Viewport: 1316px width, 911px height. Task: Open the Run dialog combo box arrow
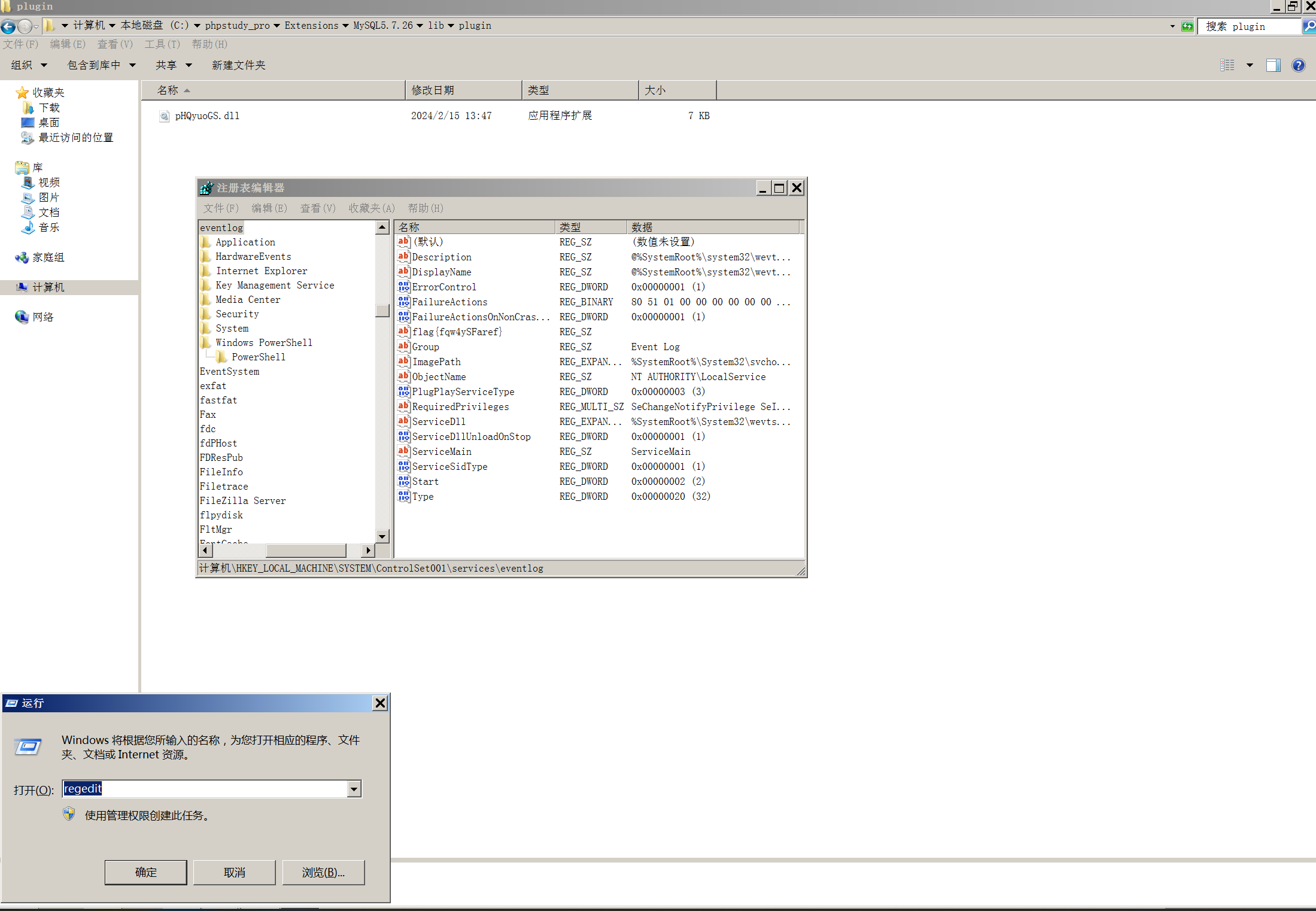point(354,789)
